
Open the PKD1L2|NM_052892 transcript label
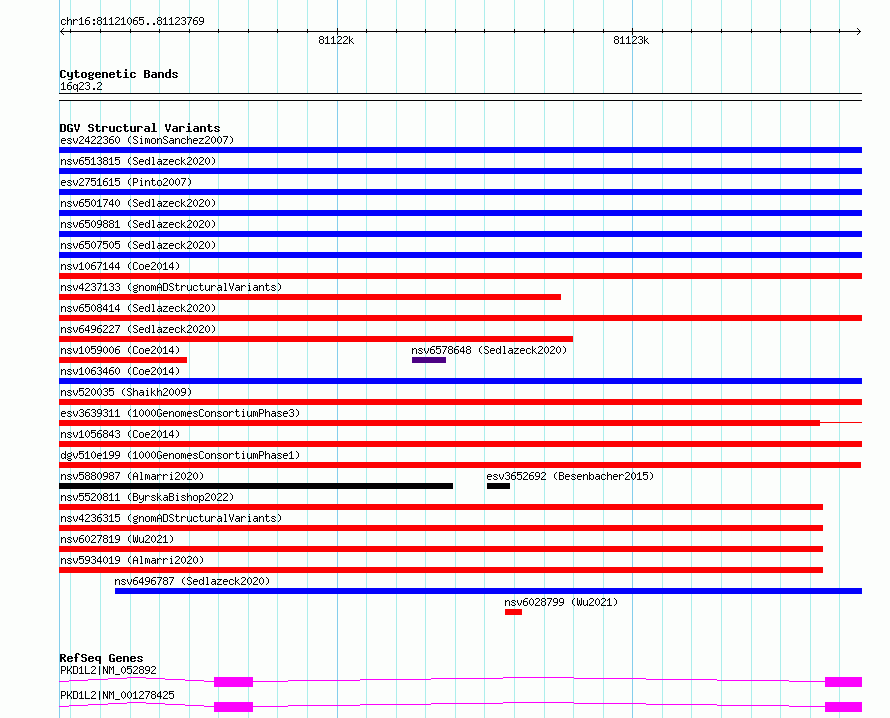108,670
